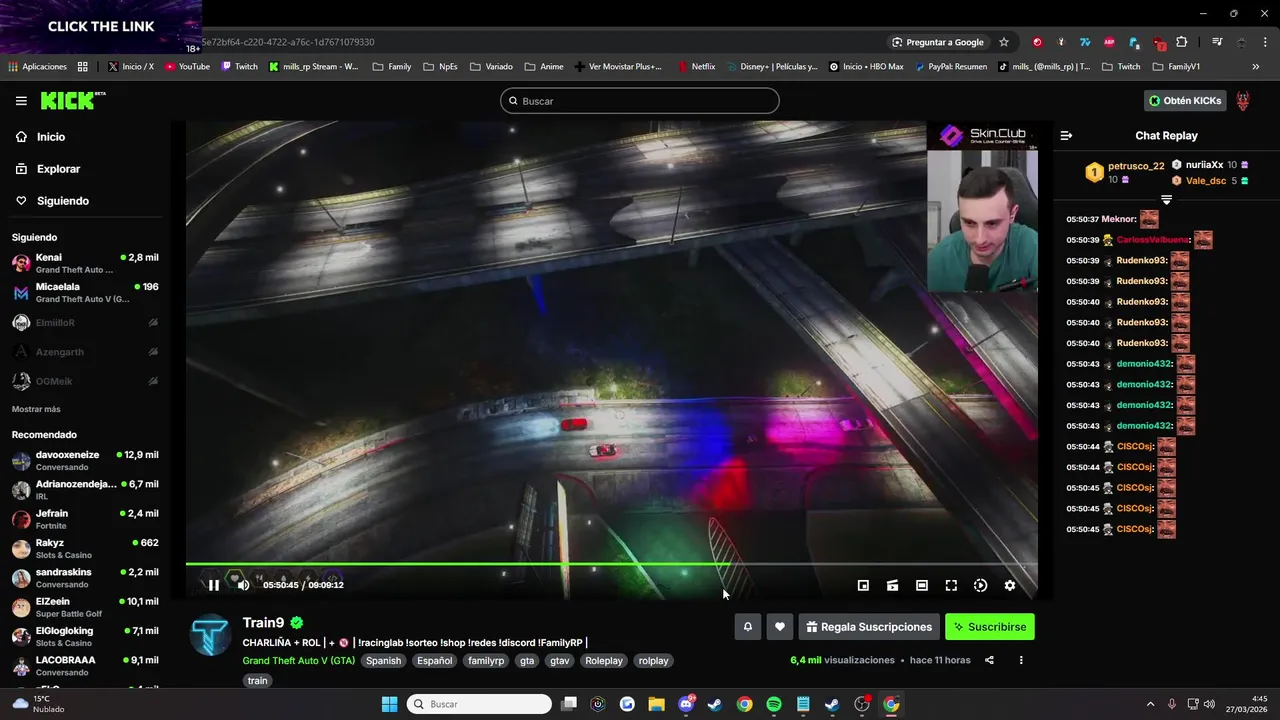
Task: Open the video player settings gear
Action: (x=1010, y=585)
